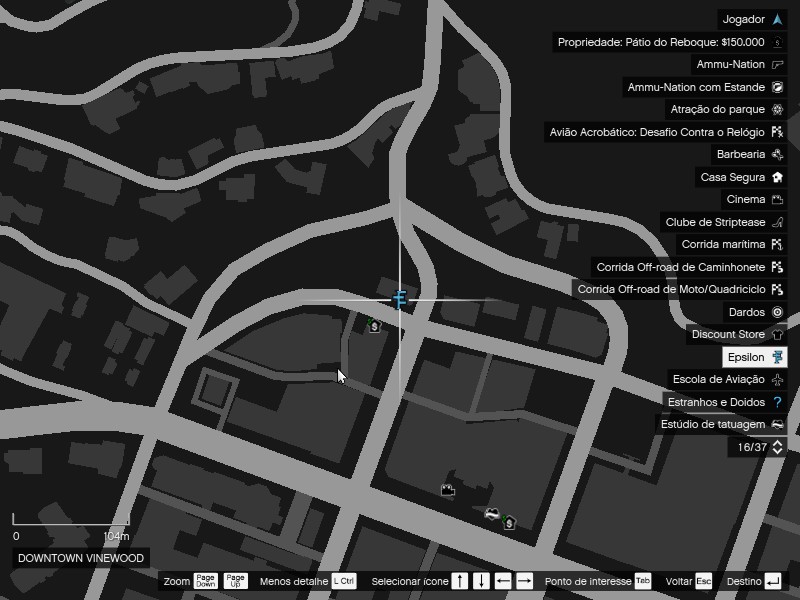Click the Avião Acrobático flag icon
Screen dimensions: 800x600
point(777,132)
